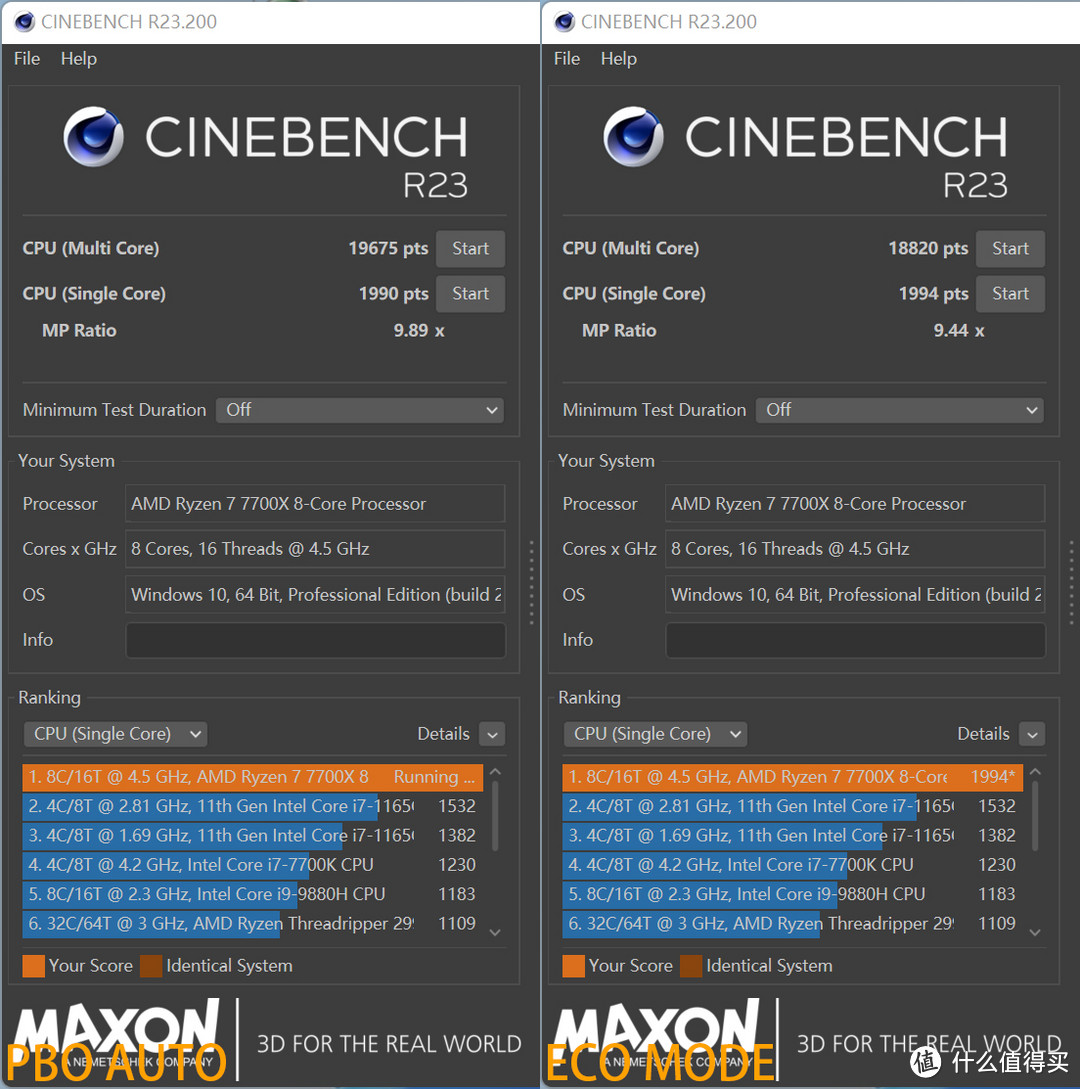Image resolution: width=1080 pixels, height=1089 pixels.
Task: Click Processor field in right window
Action: click(x=855, y=504)
